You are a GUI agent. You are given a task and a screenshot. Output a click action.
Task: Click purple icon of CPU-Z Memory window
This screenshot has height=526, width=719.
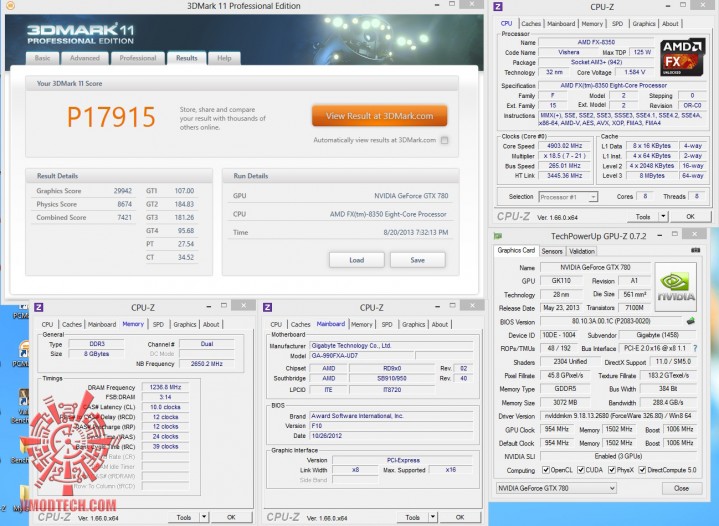tap(39, 307)
